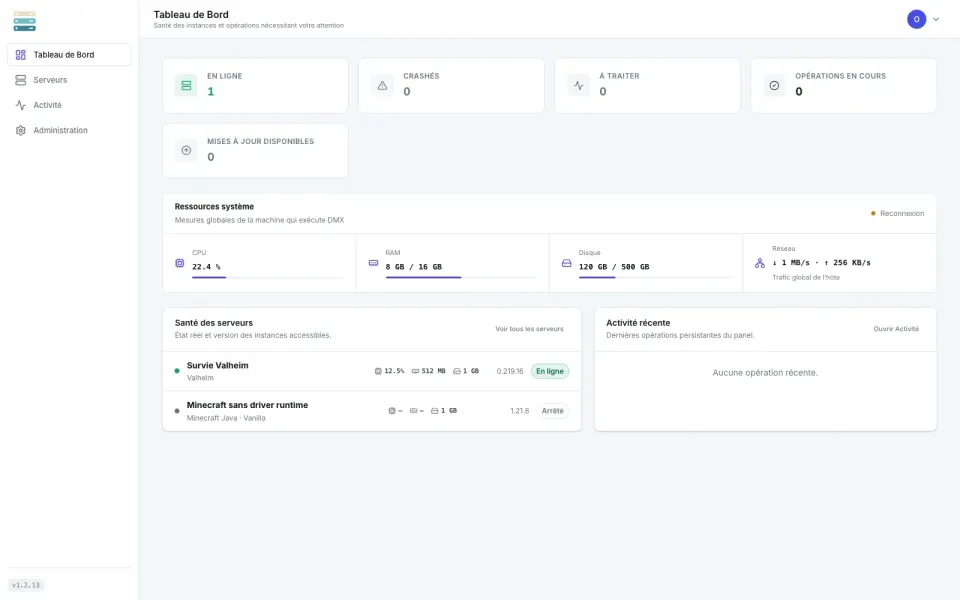Open the En ligne stat card
Screen dimensions: 960x600
pos(255,85)
